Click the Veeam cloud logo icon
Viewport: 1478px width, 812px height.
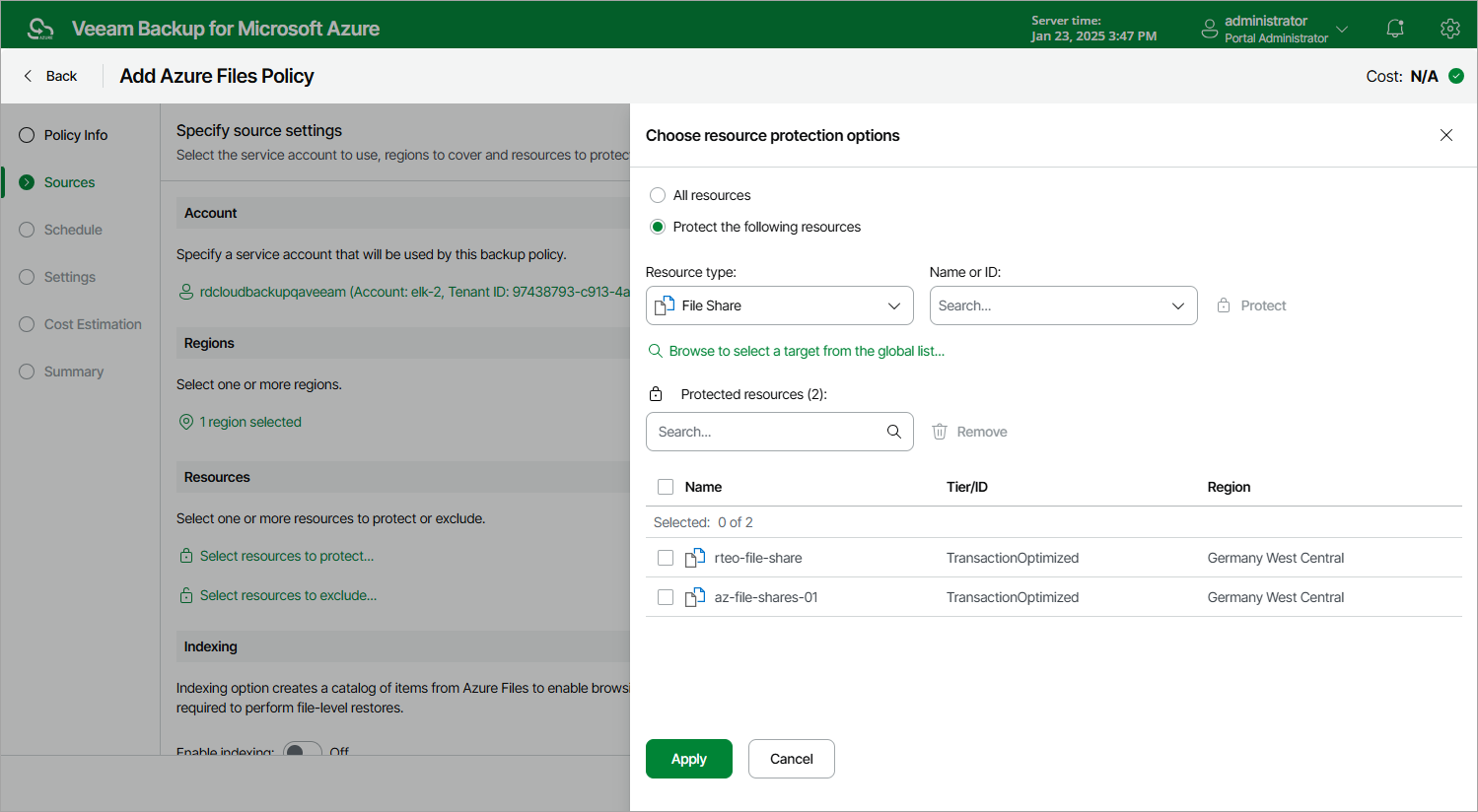coord(40,29)
